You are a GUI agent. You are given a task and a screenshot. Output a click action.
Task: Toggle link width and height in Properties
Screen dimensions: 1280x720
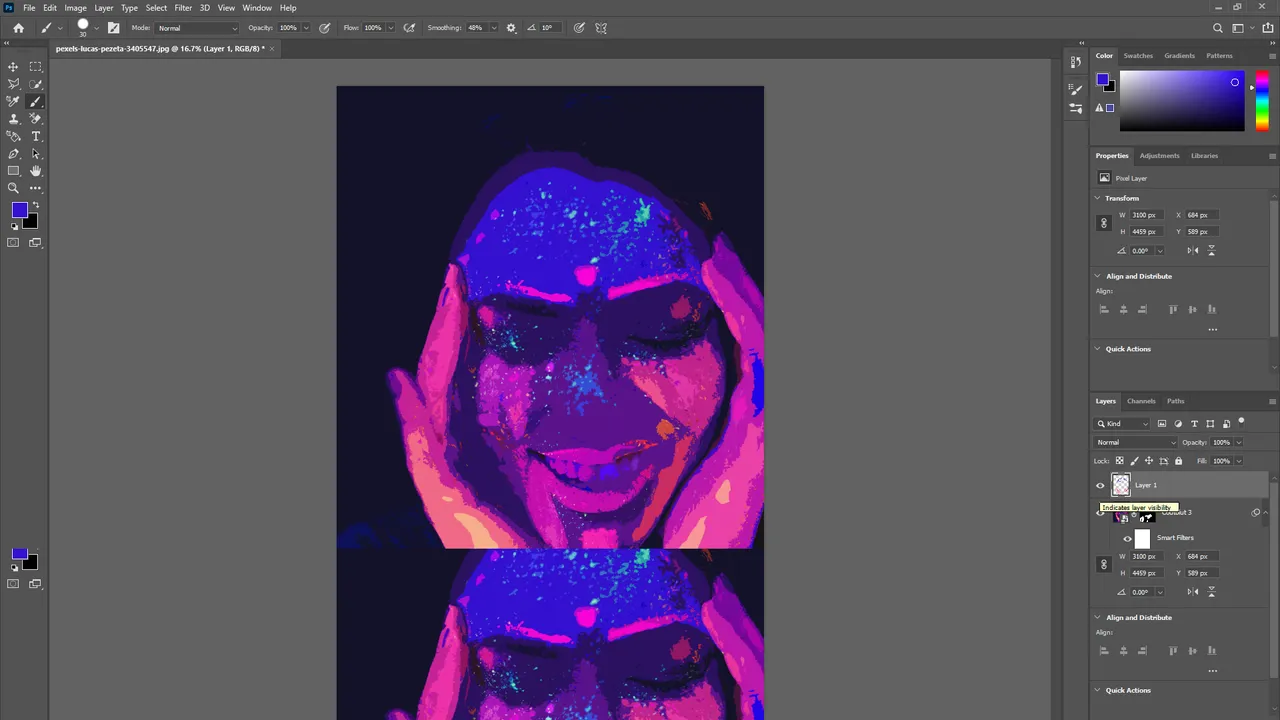1104,223
